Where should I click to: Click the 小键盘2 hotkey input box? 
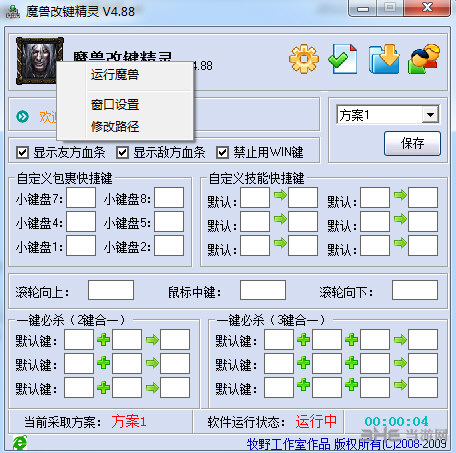click(169, 246)
